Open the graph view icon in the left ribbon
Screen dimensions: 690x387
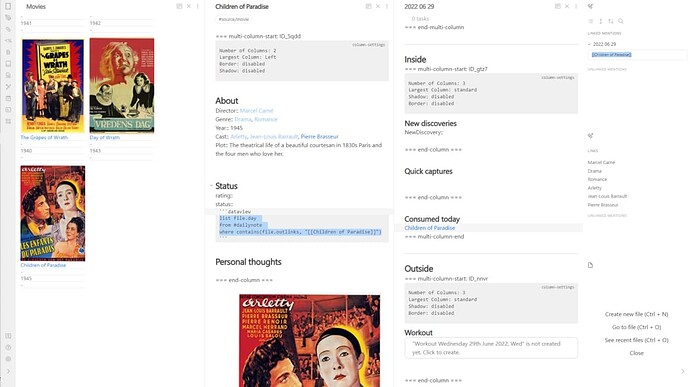point(8,86)
